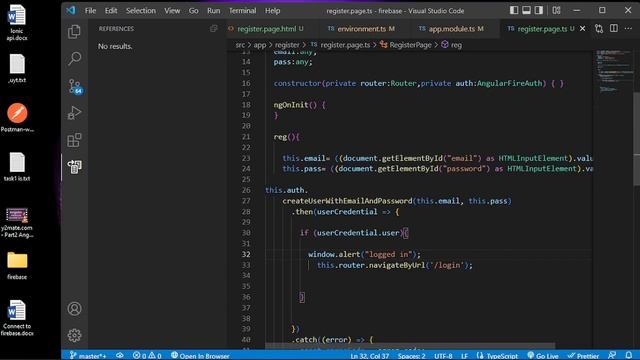This screenshot has width=640, height=360.
Task: Select the References view icon
Action: (74, 167)
